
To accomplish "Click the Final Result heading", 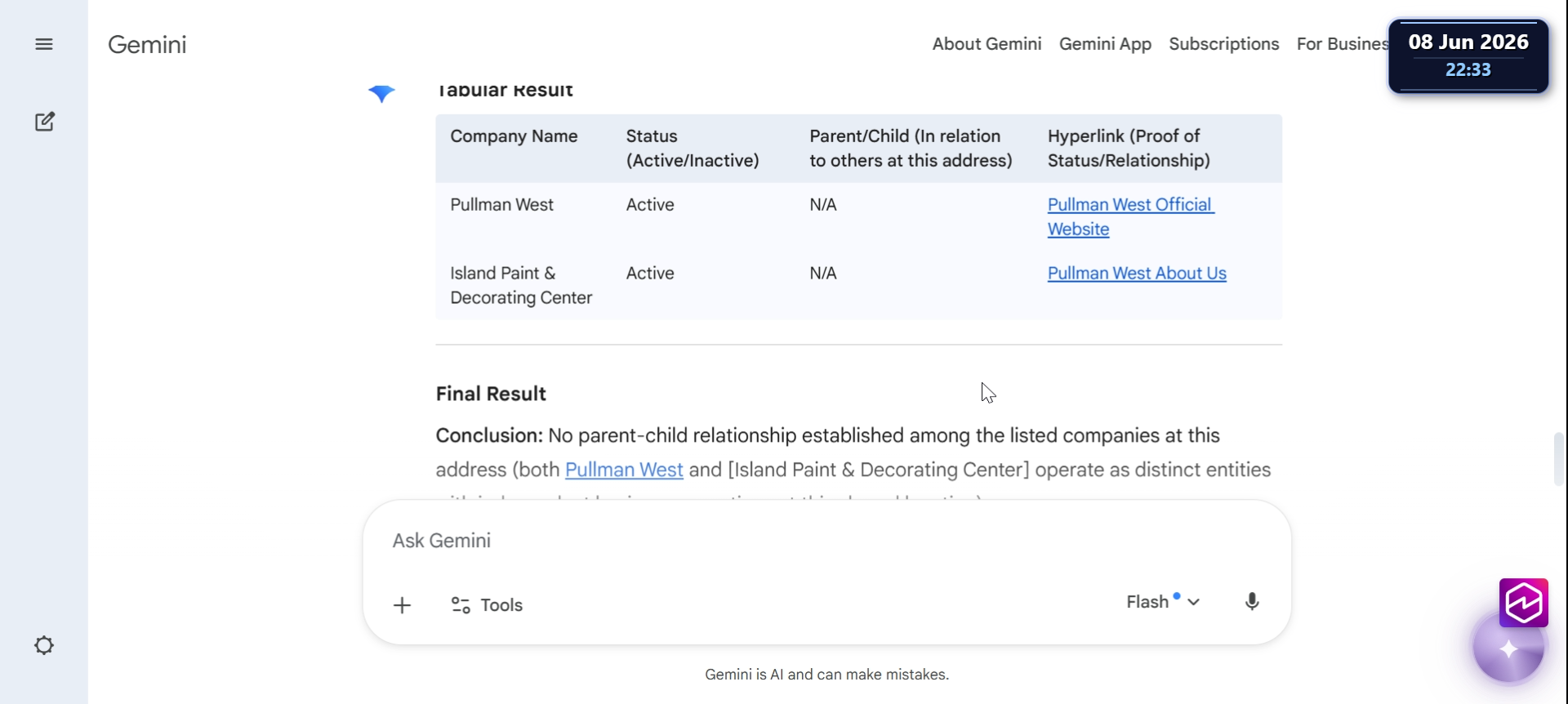I will (x=491, y=394).
